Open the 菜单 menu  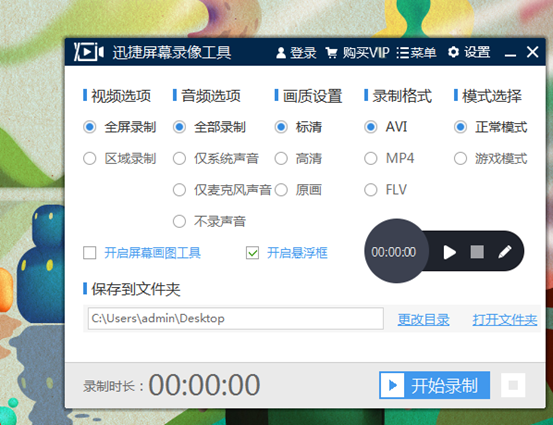coord(417,53)
